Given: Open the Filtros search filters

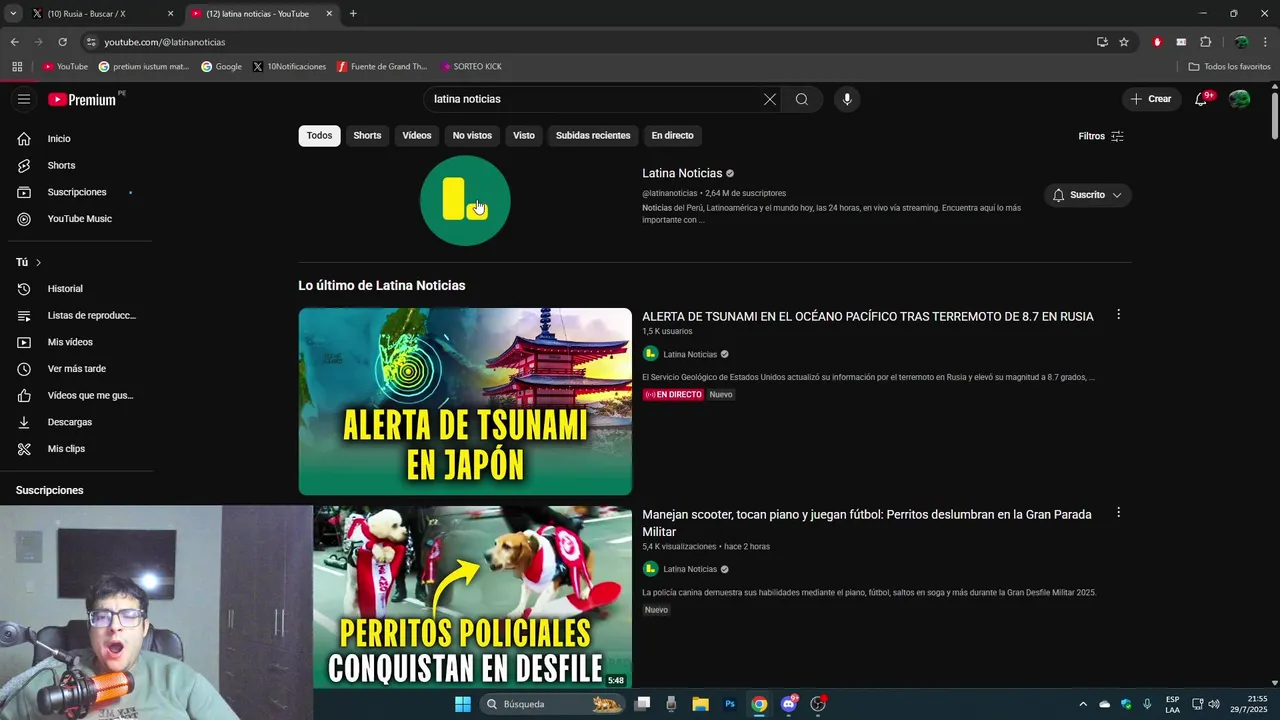Looking at the screenshot, I should 1101,136.
